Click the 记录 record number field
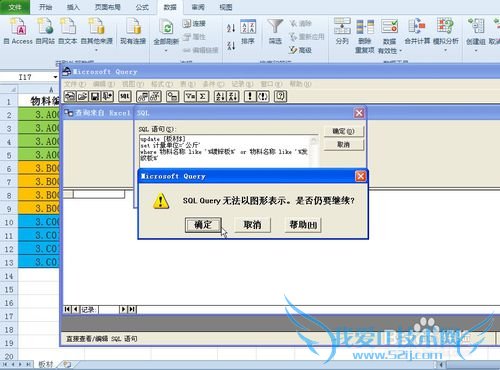 [108, 309]
